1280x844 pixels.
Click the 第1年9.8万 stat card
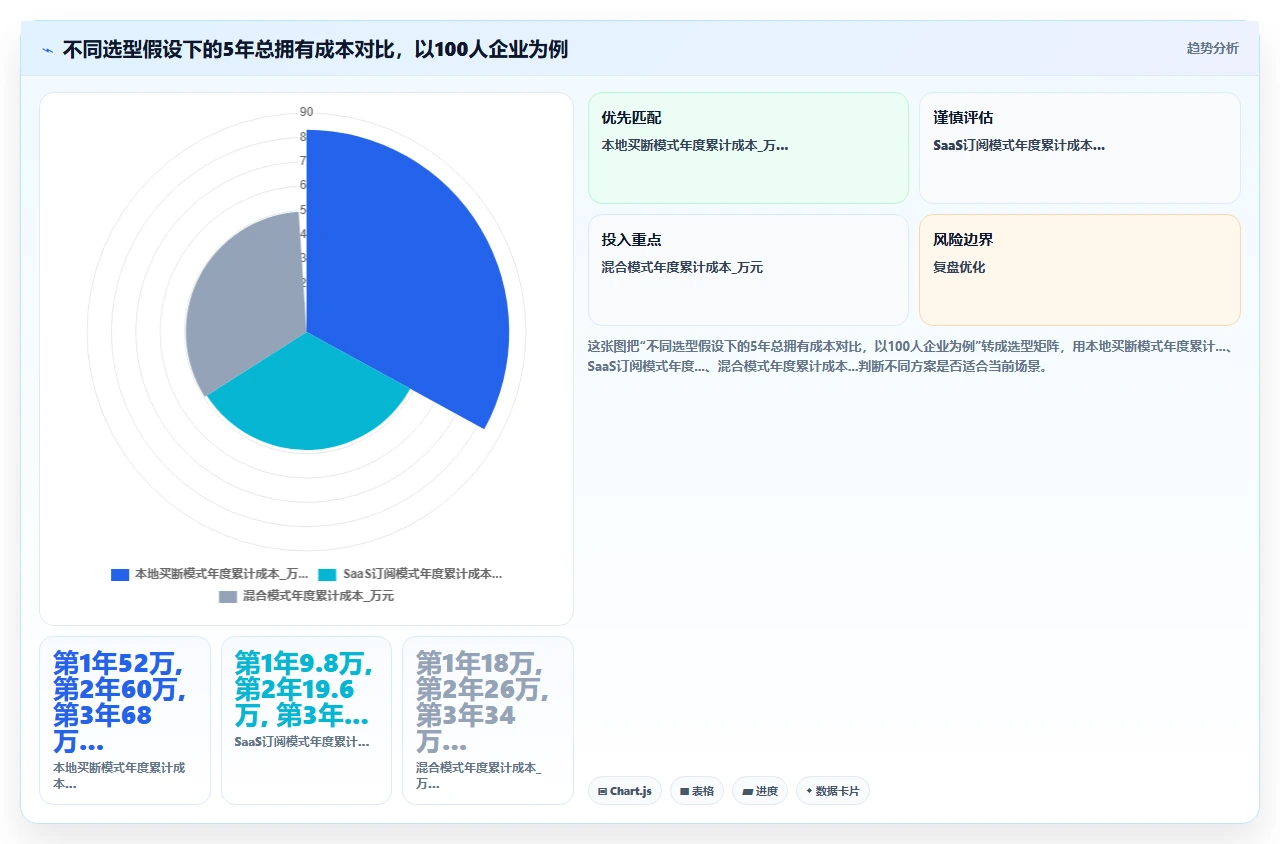tap(306, 720)
